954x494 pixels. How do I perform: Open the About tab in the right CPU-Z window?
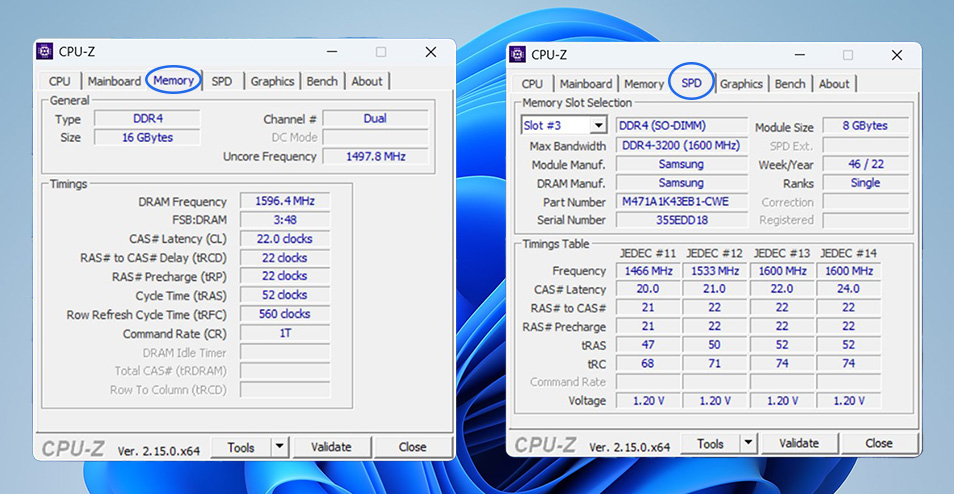pos(834,84)
